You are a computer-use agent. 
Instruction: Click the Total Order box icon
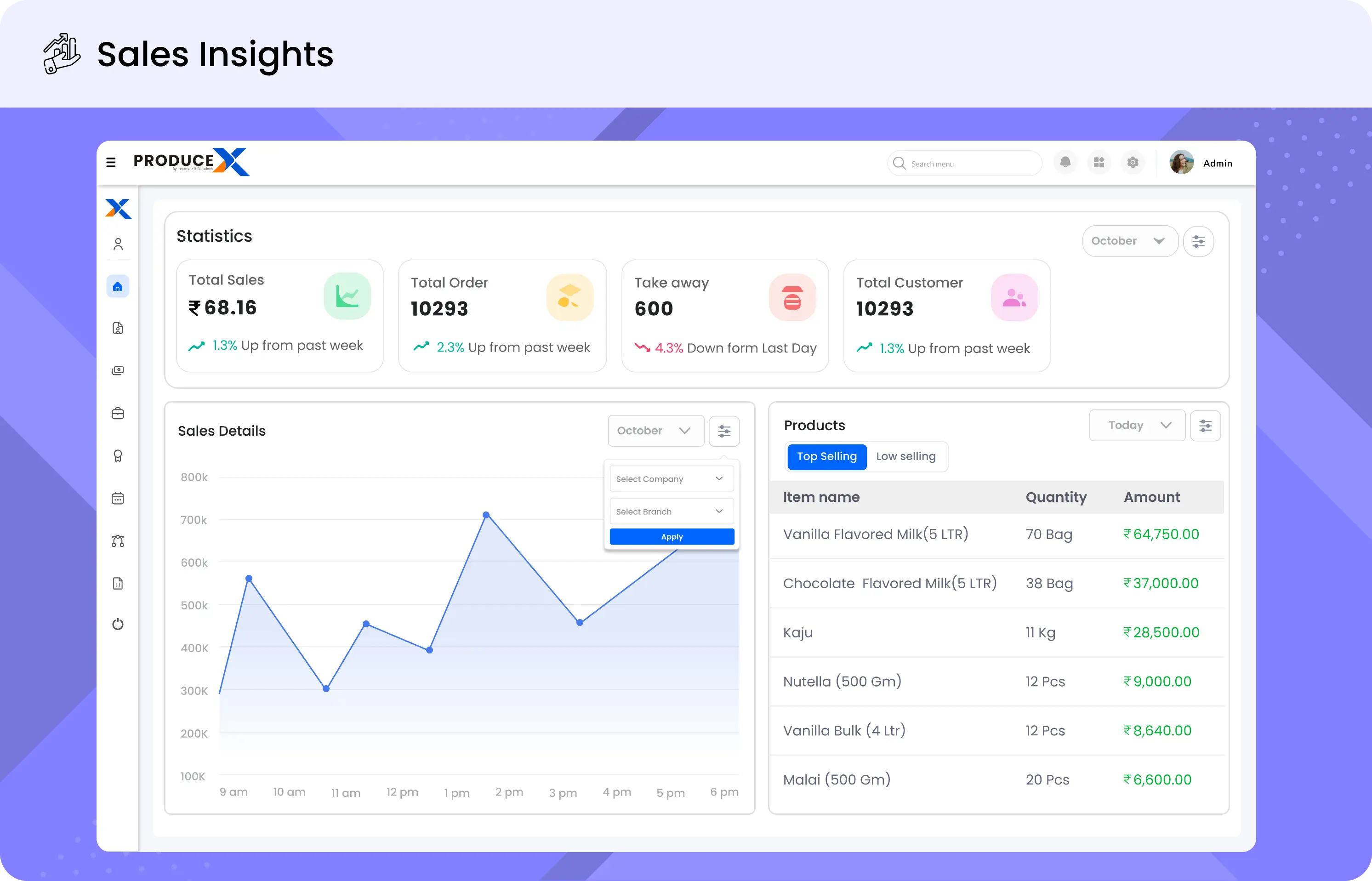(x=570, y=297)
